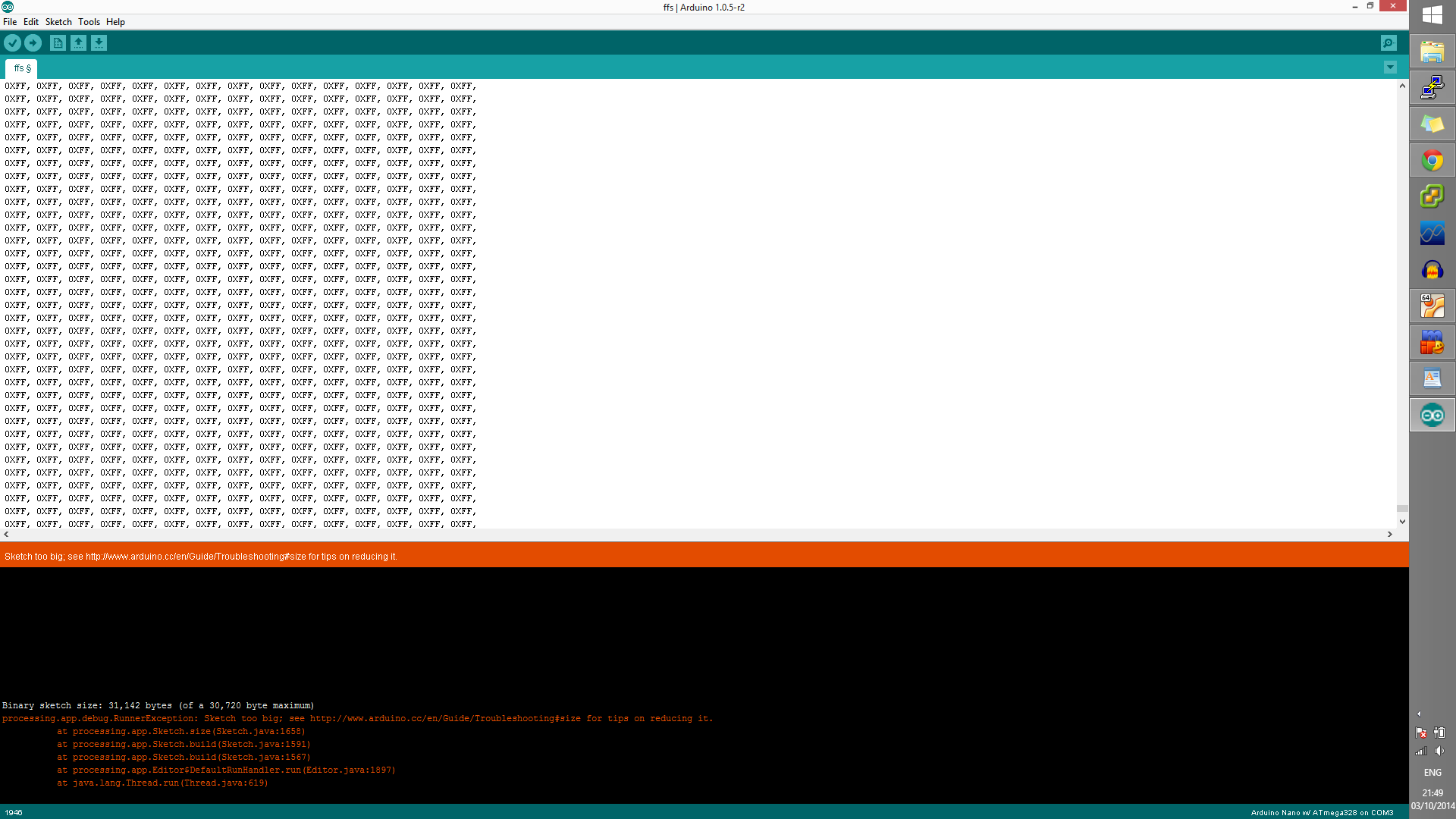Select the Arduino icon in the taskbar

(1432, 415)
